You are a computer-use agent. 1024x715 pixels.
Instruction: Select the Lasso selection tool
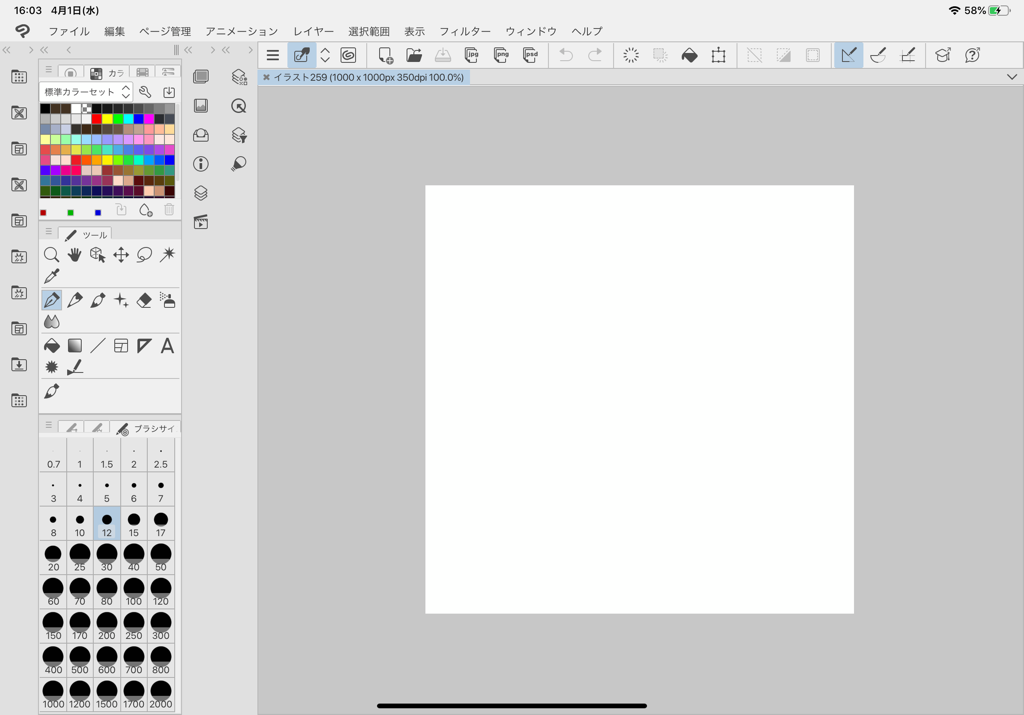click(144, 255)
